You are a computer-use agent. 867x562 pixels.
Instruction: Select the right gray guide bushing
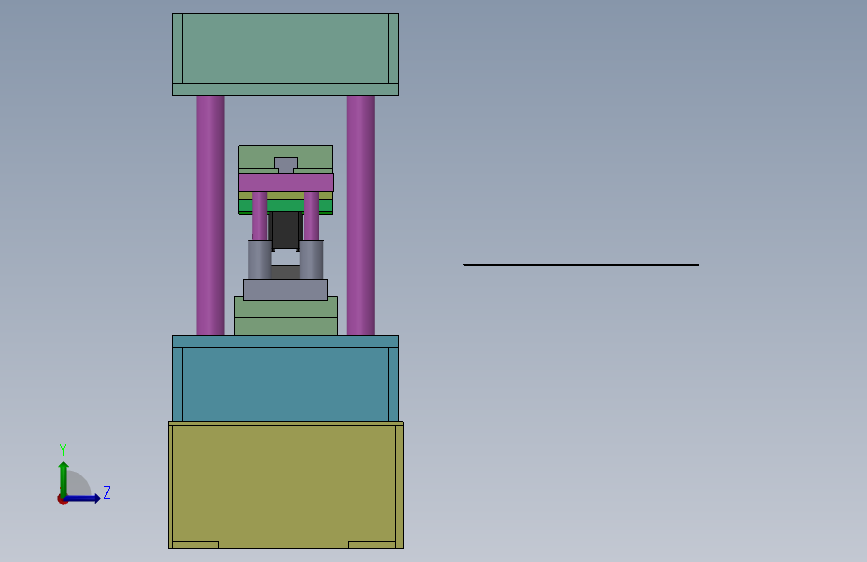click(x=311, y=259)
